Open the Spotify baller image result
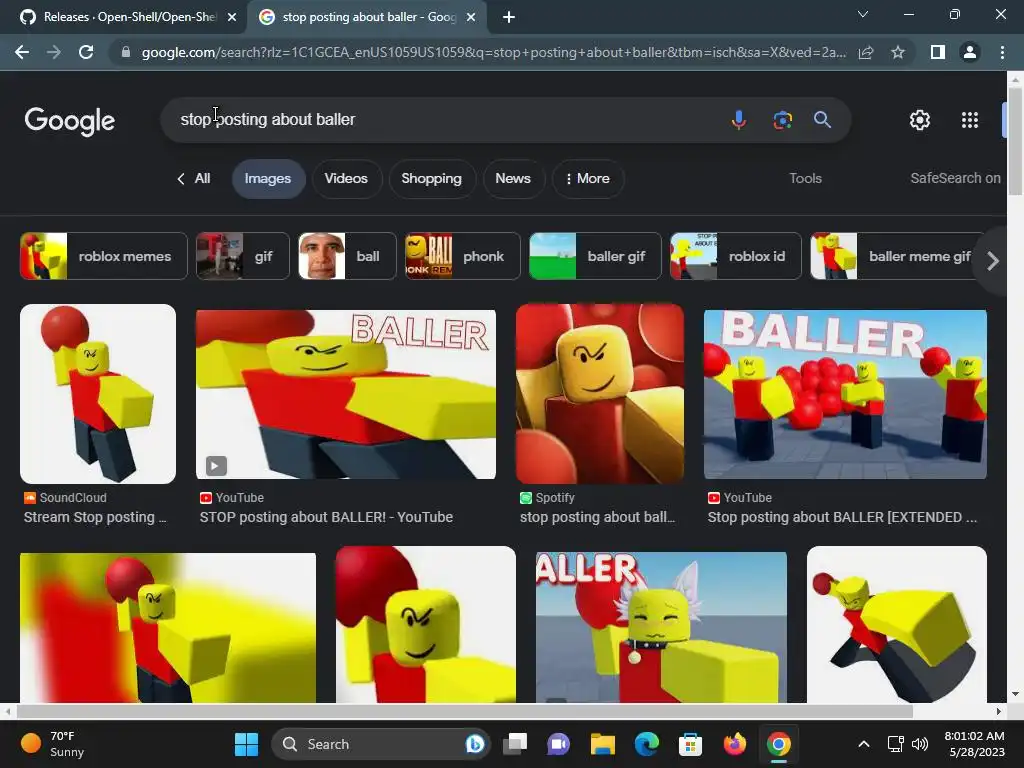 click(x=600, y=394)
